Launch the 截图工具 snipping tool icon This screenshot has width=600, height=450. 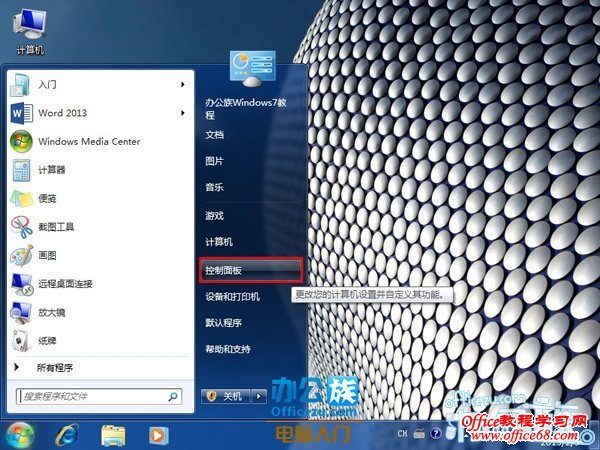(x=22, y=227)
